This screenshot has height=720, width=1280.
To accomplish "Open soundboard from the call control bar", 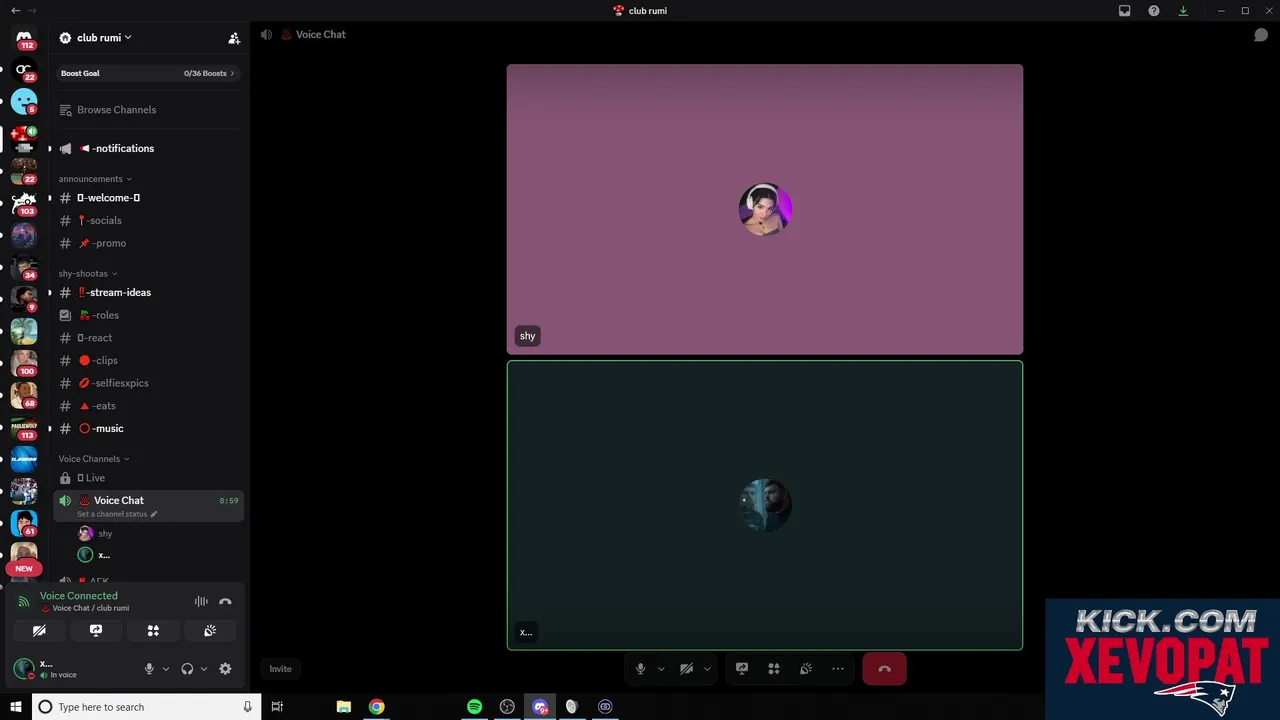I will pos(806,669).
